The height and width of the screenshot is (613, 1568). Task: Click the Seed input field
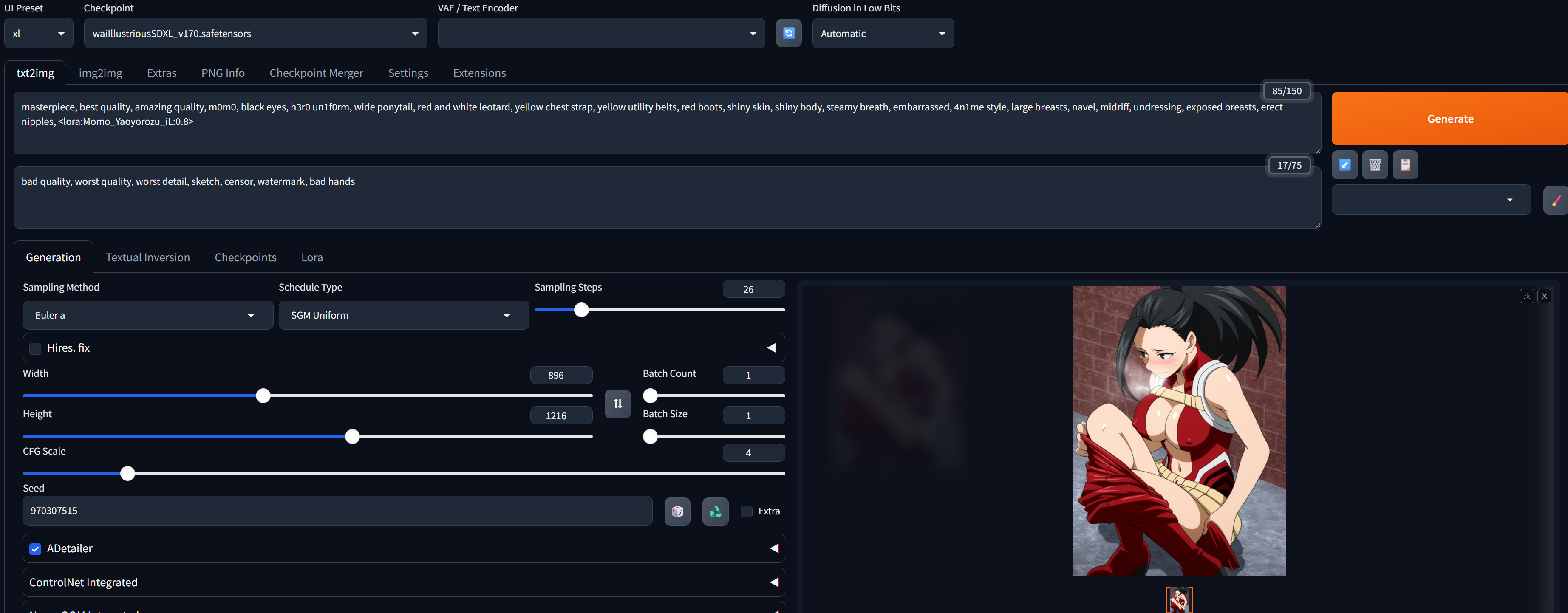pos(338,511)
